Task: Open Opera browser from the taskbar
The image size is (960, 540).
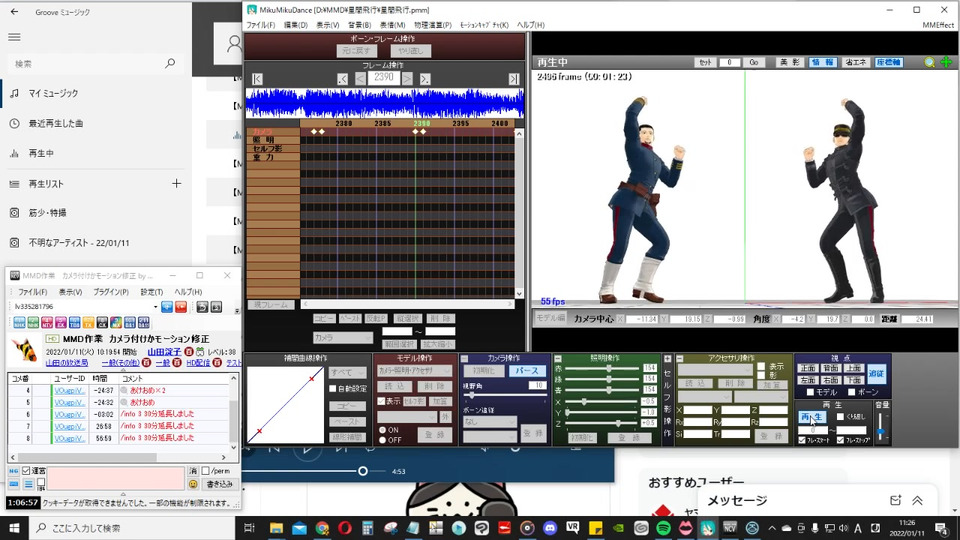Action: point(345,528)
